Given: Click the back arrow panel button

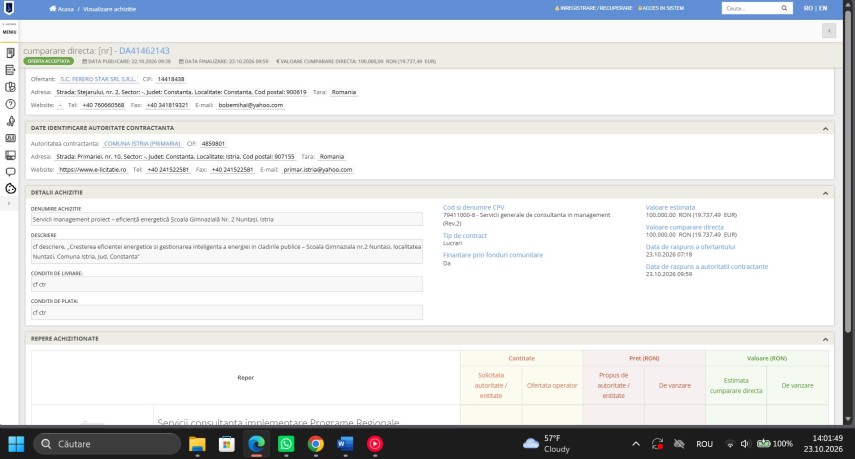Looking at the screenshot, I should coord(829,31).
